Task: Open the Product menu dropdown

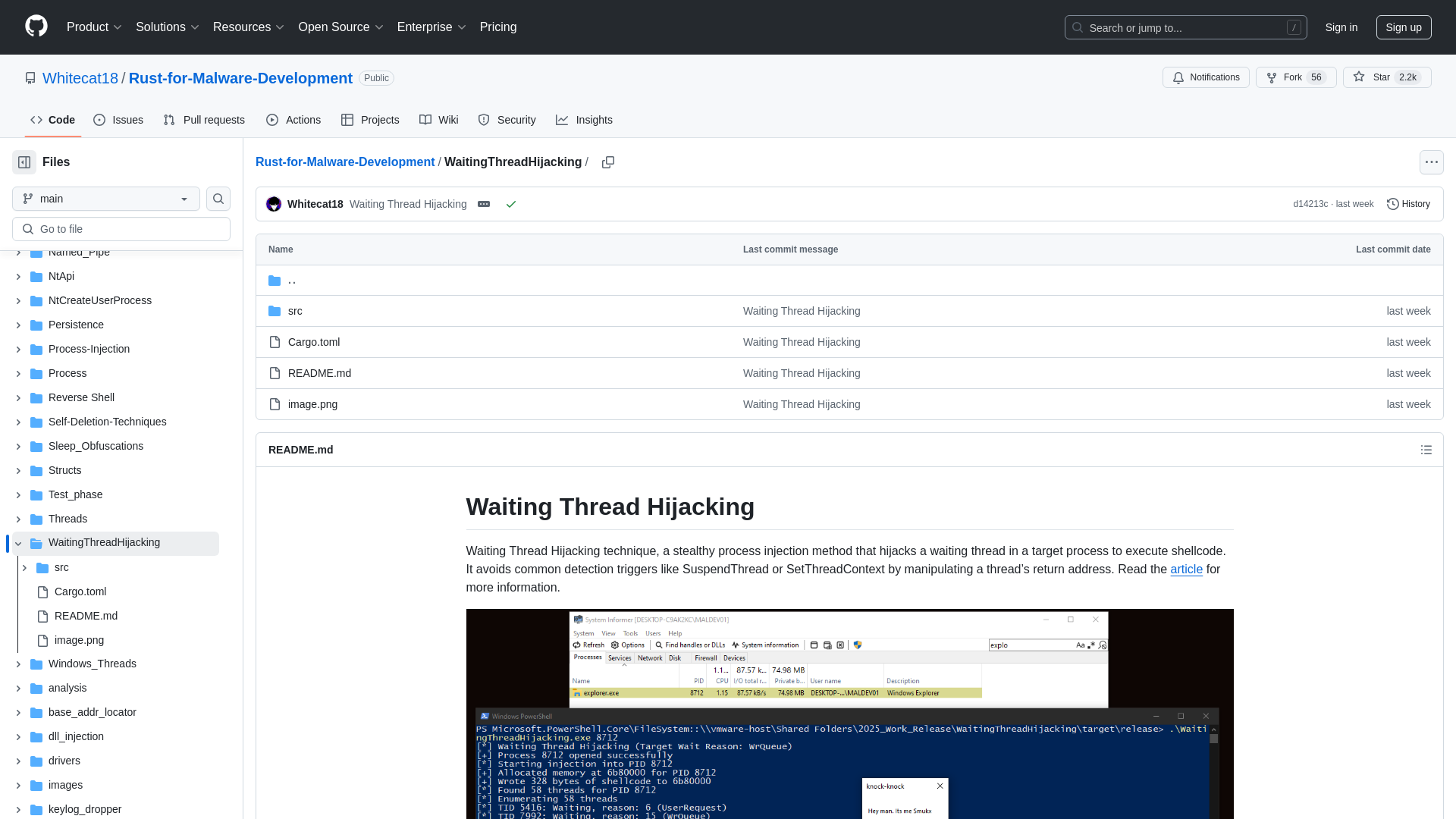Action: (94, 27)
